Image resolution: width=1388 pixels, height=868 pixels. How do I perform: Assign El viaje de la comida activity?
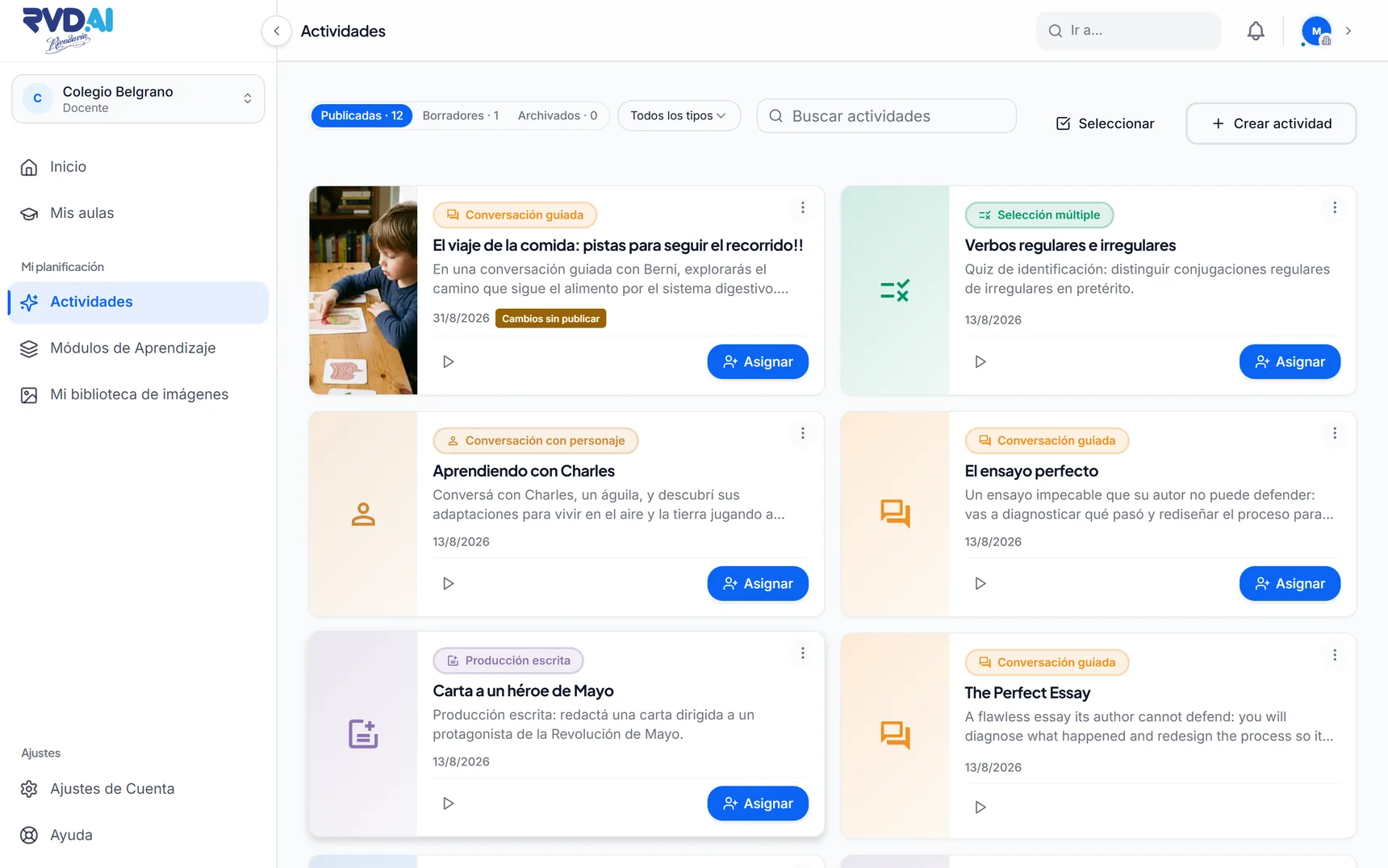(758, 361)
